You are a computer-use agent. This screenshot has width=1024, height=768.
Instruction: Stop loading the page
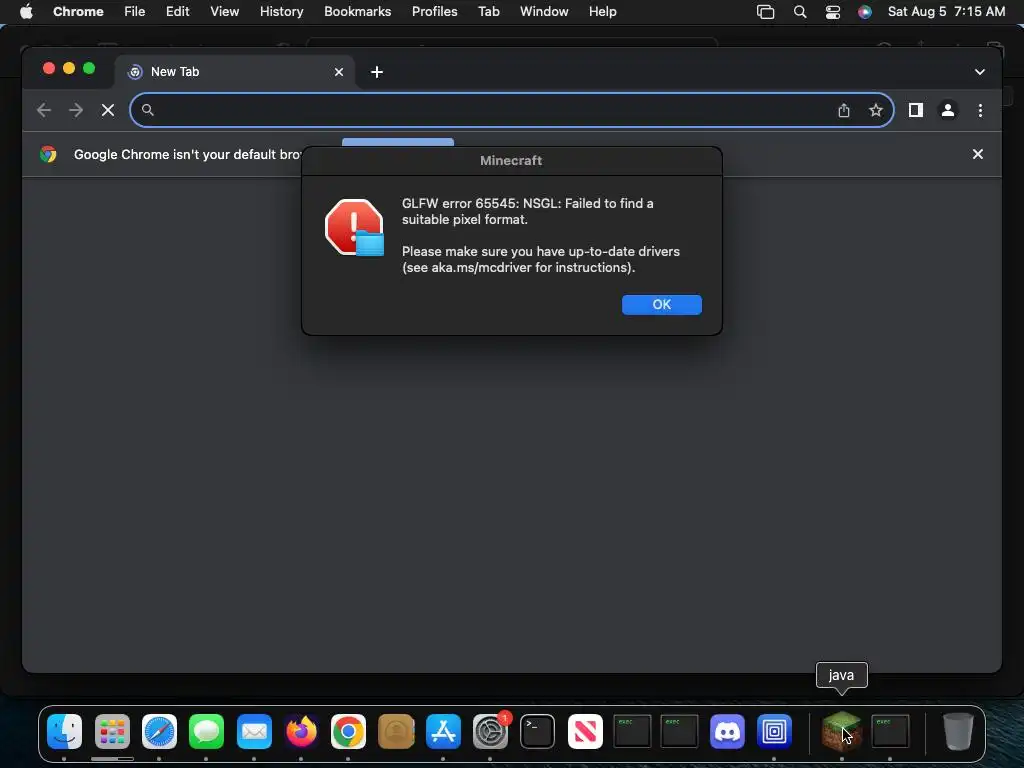108,110
